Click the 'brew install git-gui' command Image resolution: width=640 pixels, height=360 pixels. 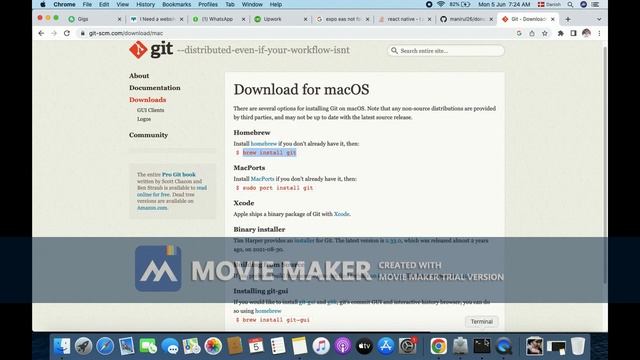point(276,320)
